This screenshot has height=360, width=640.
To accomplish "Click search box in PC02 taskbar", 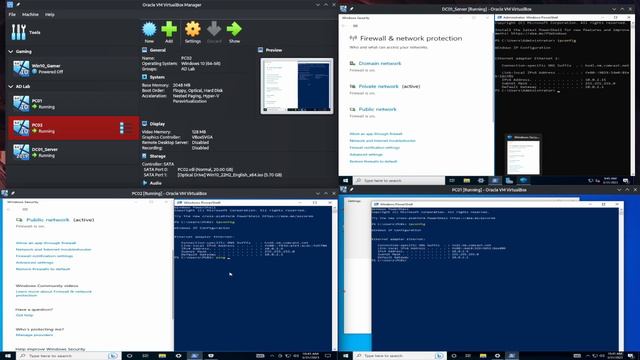I will (68, 356).
